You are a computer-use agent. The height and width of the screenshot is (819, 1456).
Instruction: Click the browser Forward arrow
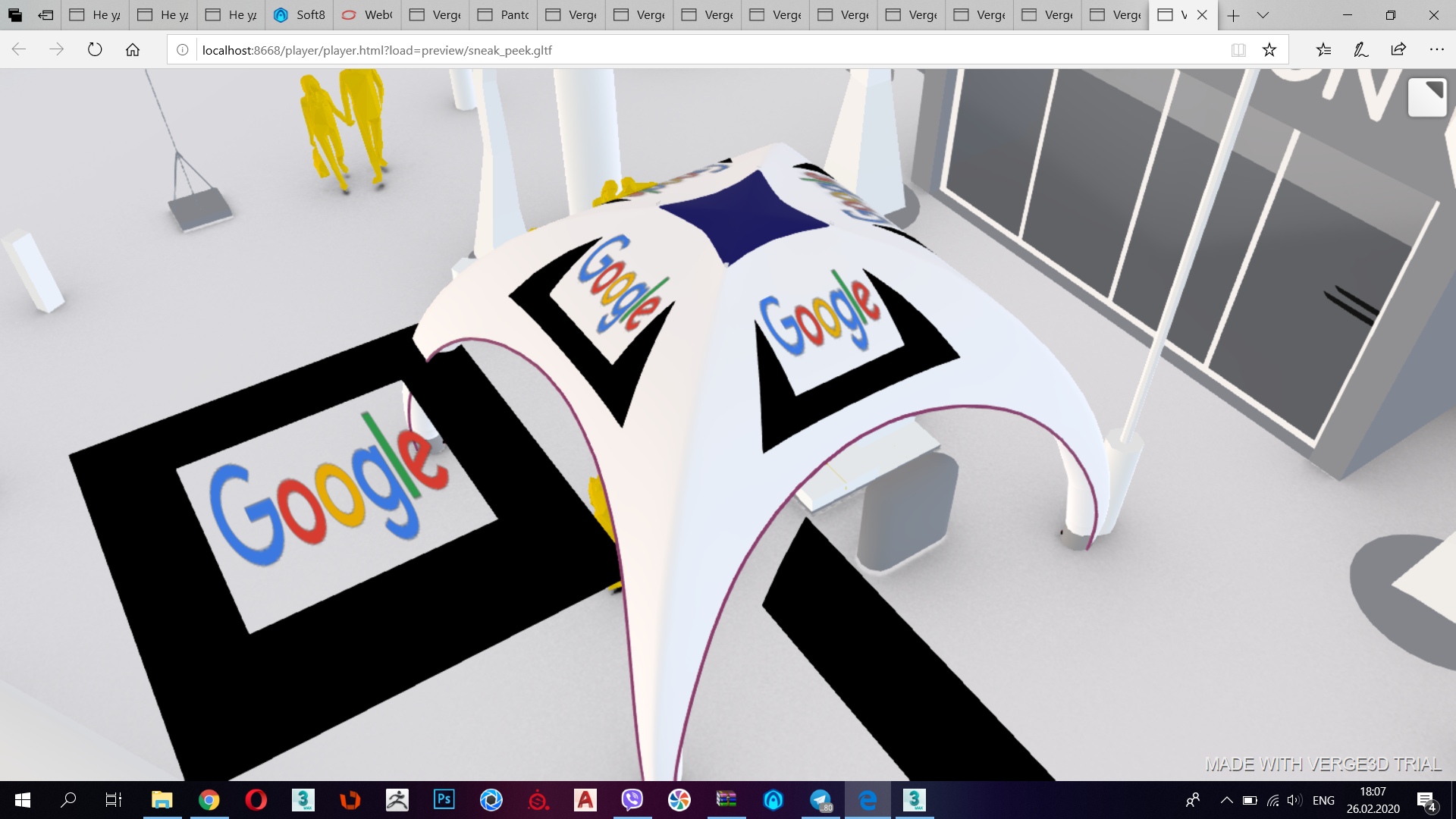point(57,50)
